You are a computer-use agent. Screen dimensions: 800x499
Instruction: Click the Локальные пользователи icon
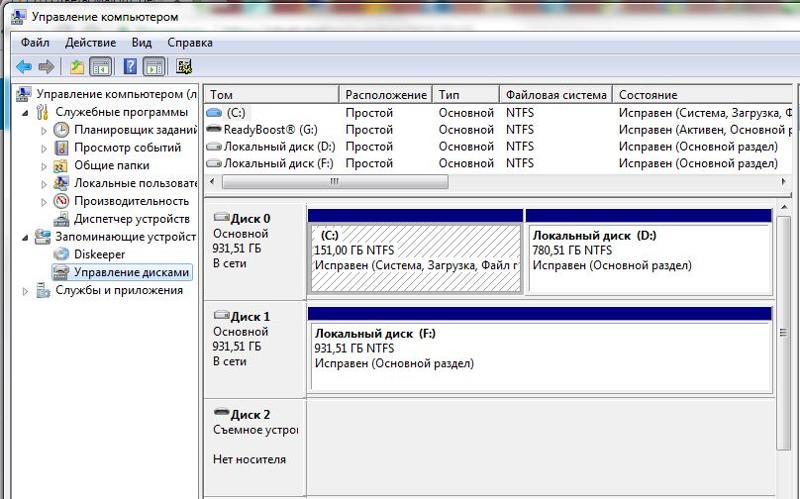(x=61, y=183)
